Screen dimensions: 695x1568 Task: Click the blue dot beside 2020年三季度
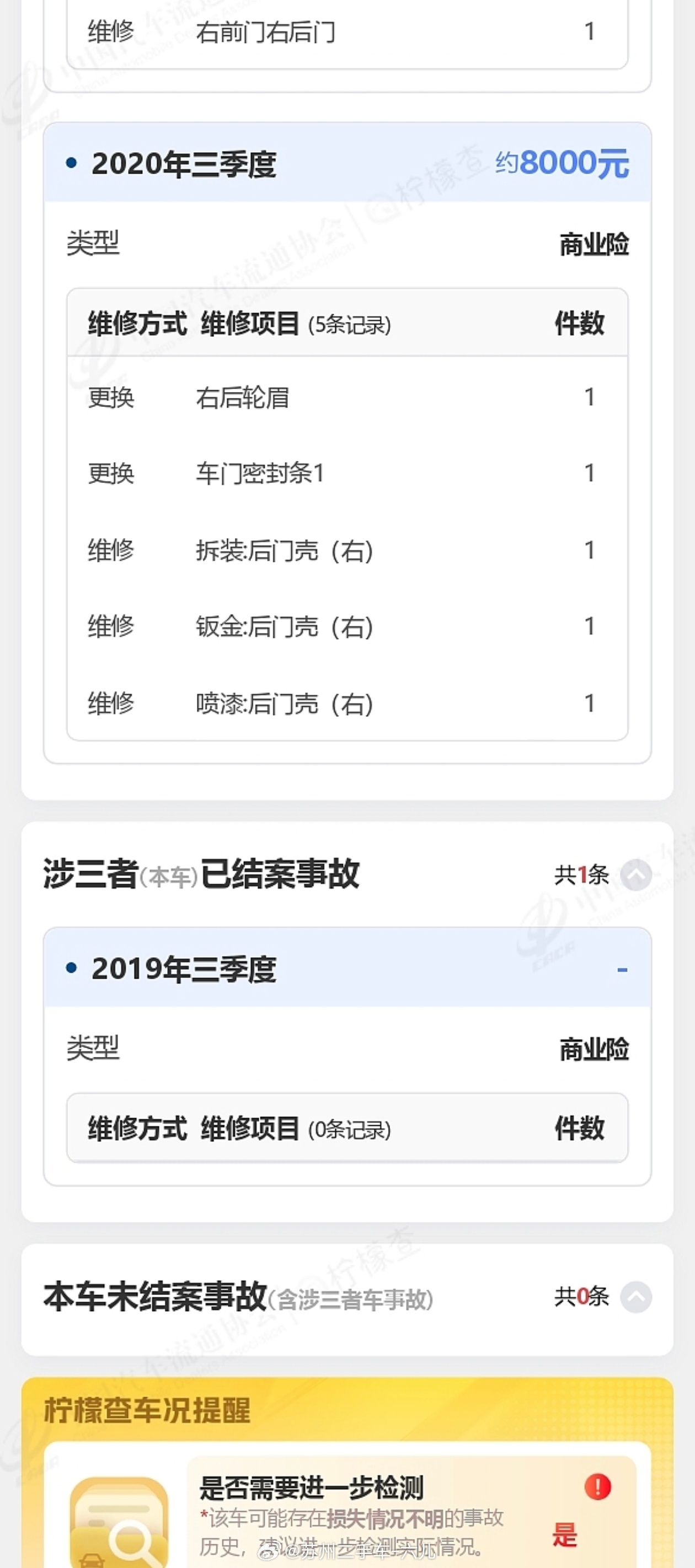click(71, 163)
